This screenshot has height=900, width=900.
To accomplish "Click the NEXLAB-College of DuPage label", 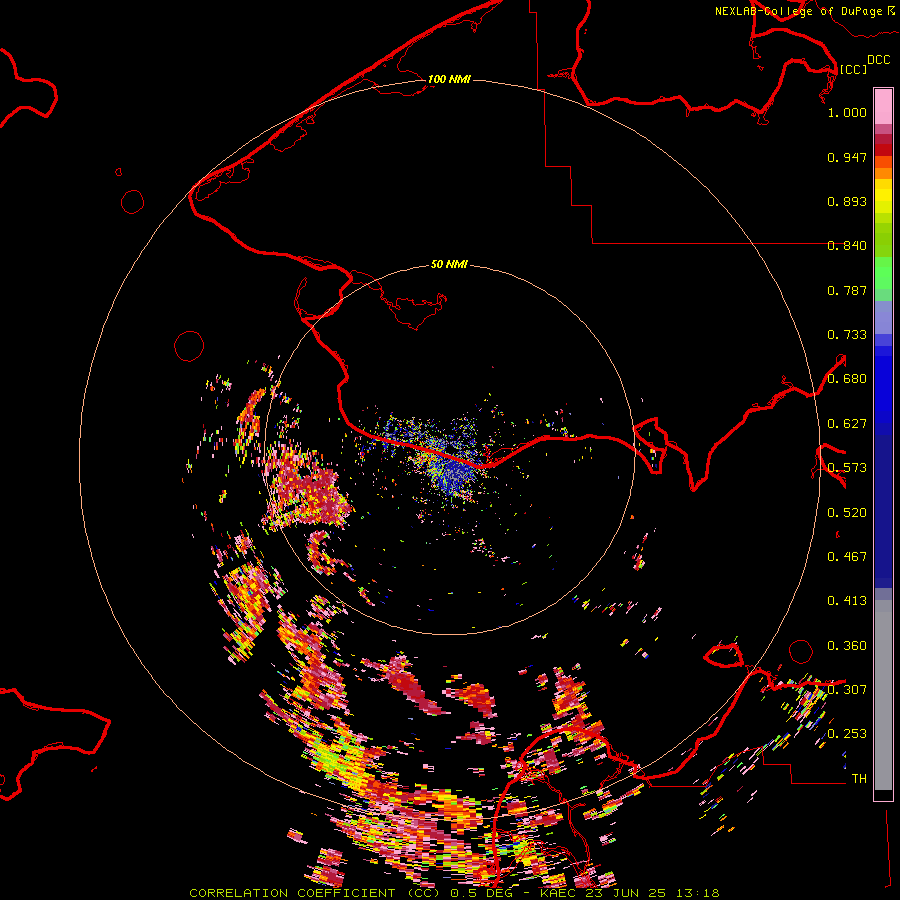I will click(804, 11).
